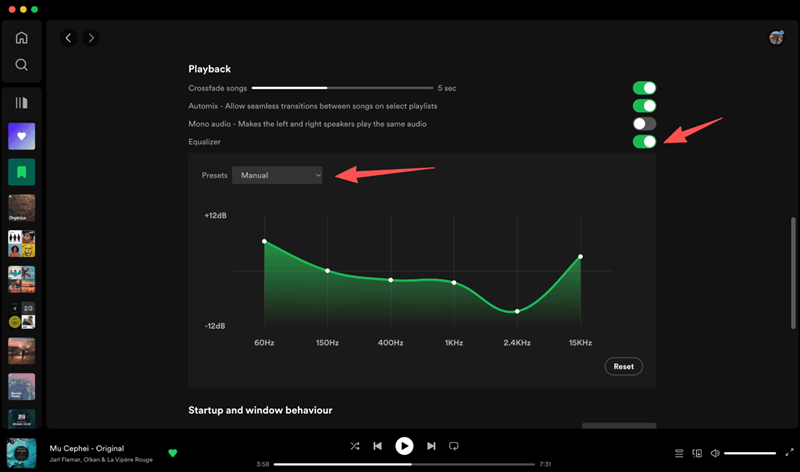Click the Playback section heading

209,69
